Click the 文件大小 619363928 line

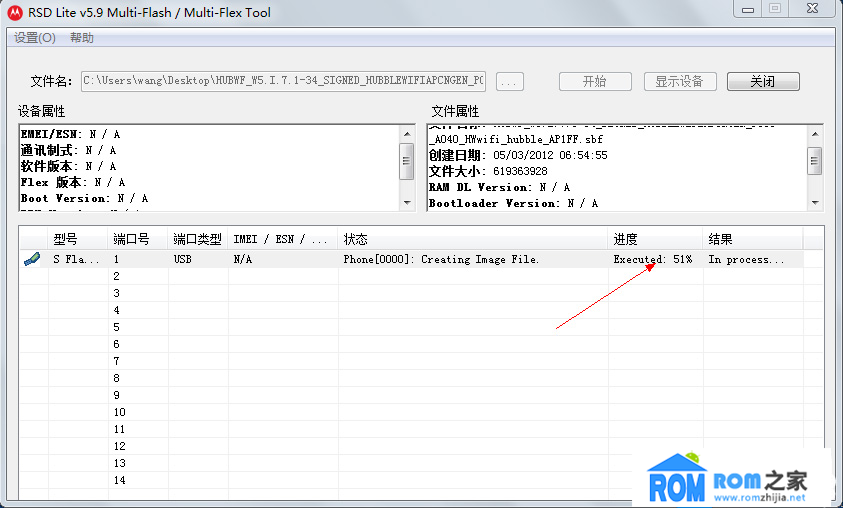click(488, 171)
